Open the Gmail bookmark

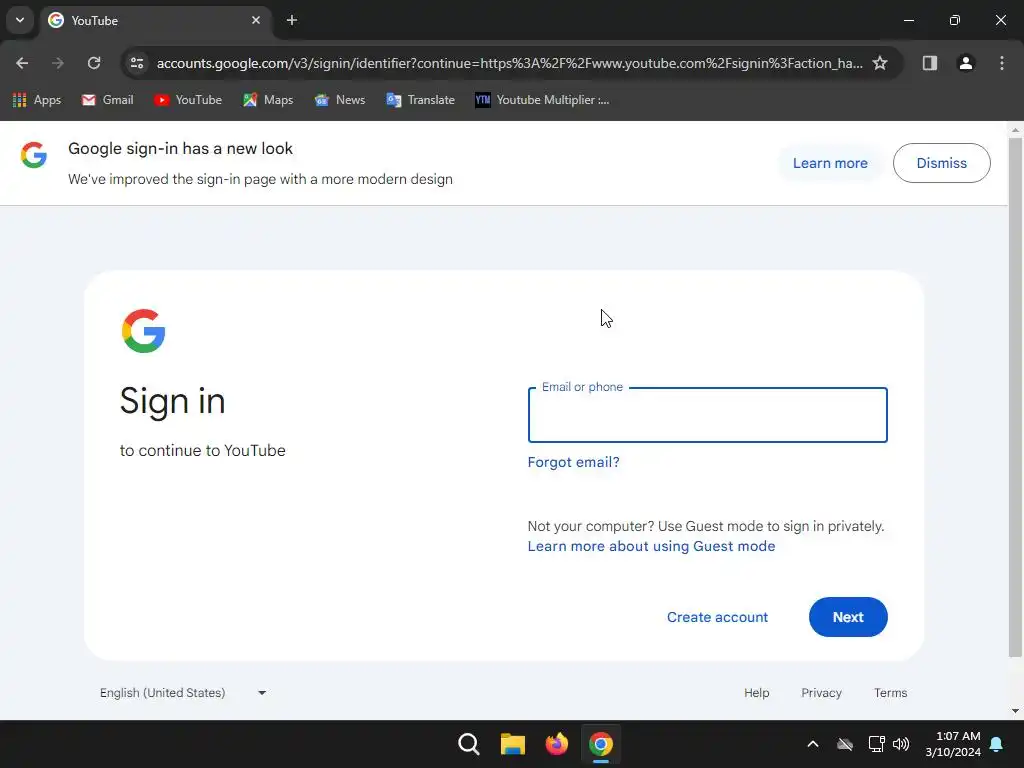tap(108, 100)
